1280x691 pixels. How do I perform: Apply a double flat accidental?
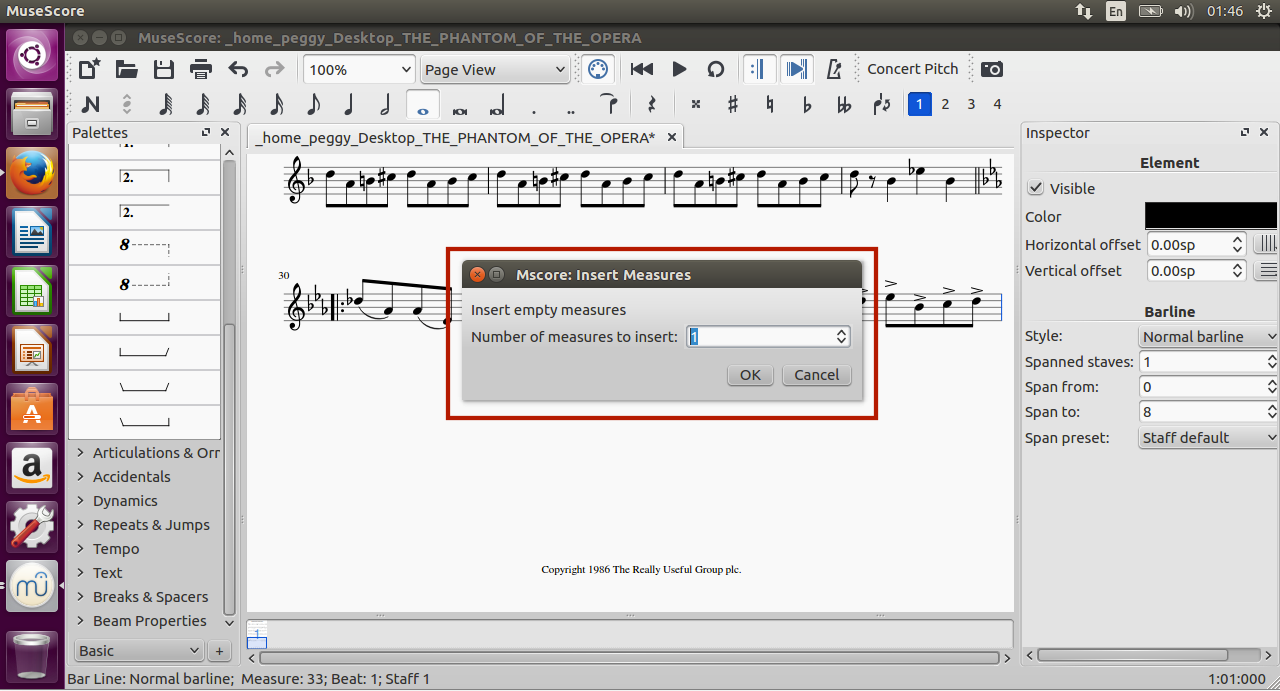pos(844,104)
